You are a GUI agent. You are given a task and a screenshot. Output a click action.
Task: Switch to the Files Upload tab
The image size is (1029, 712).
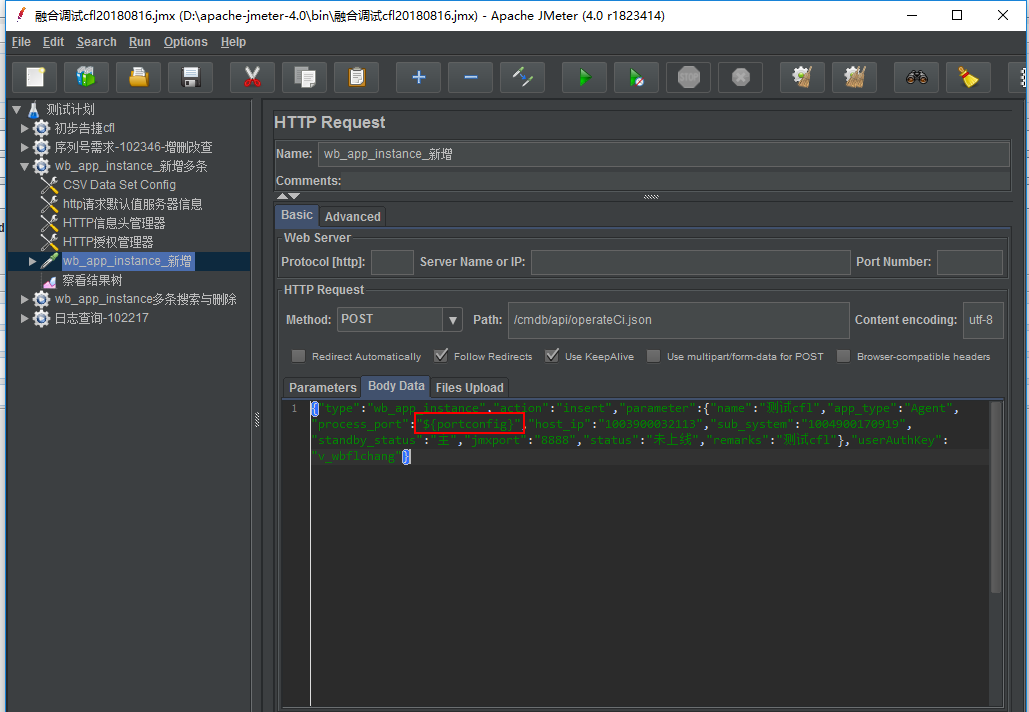[469, 388]
